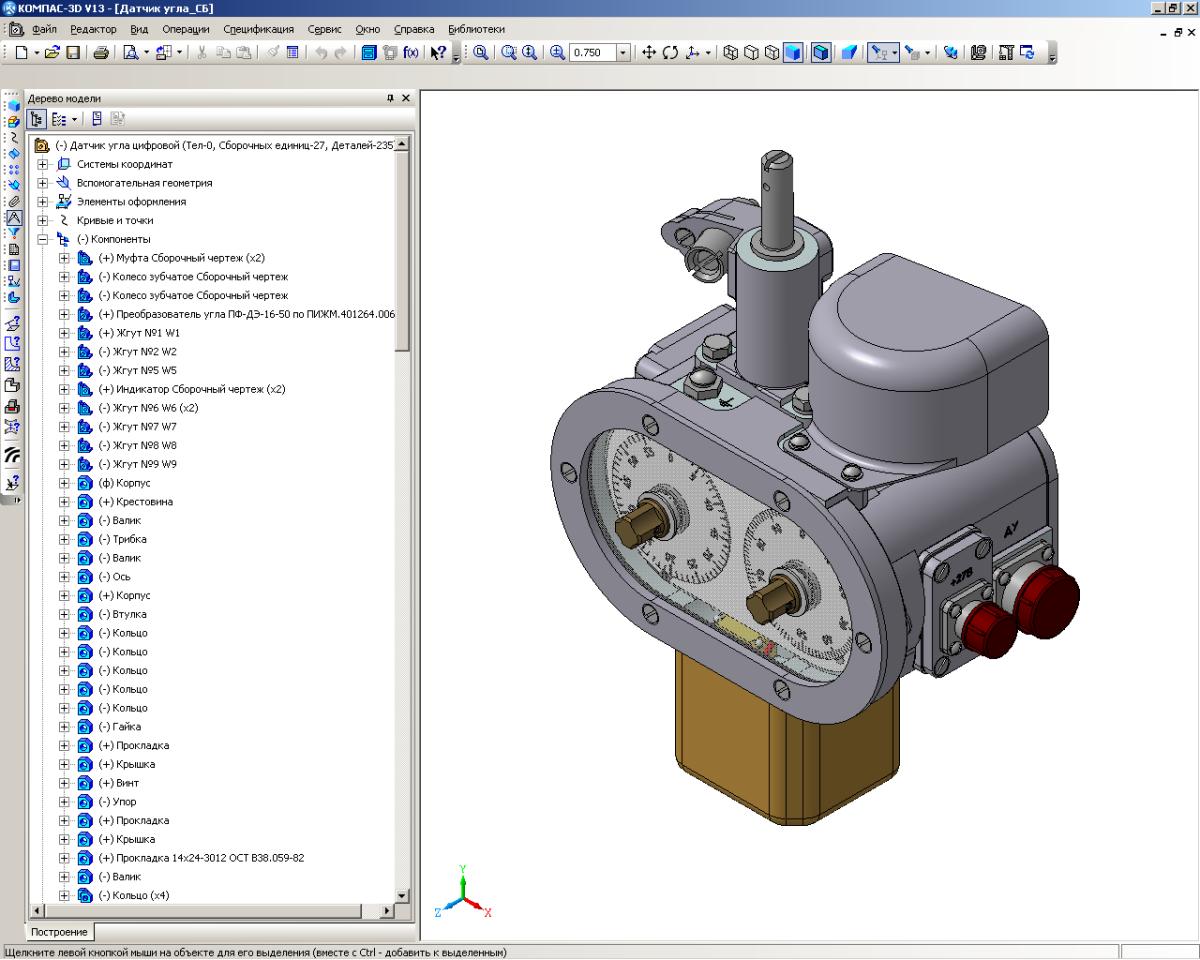
Task: Expand the Системы координат tree node
Action: tap(42, 164)
